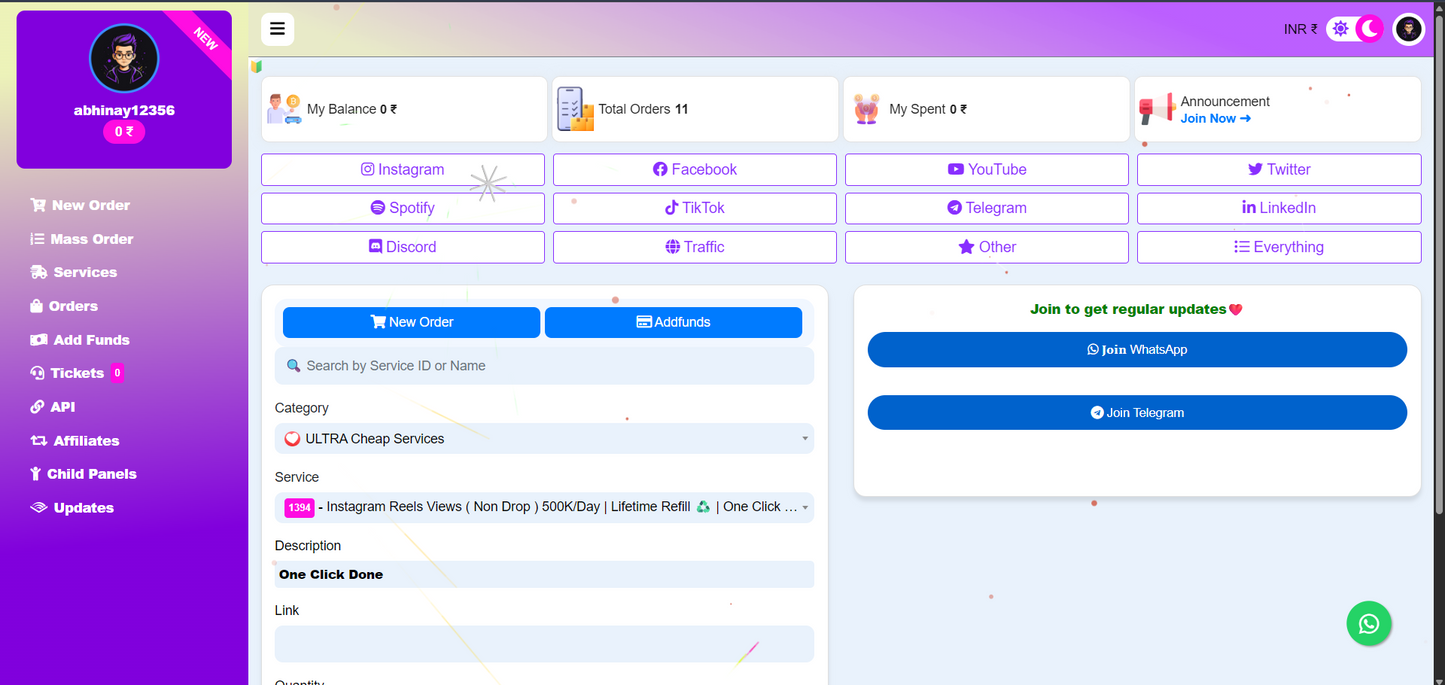Click the My Balance 0 ₹ text
The width and height of the screenshot is (1445, 685).
[x=352, y=109]
